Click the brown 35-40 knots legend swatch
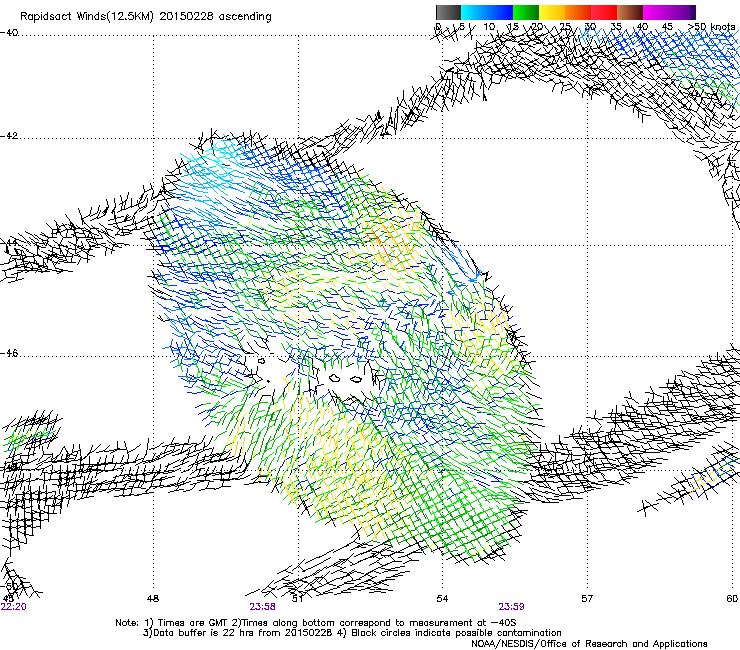 [x=630, y=12]
